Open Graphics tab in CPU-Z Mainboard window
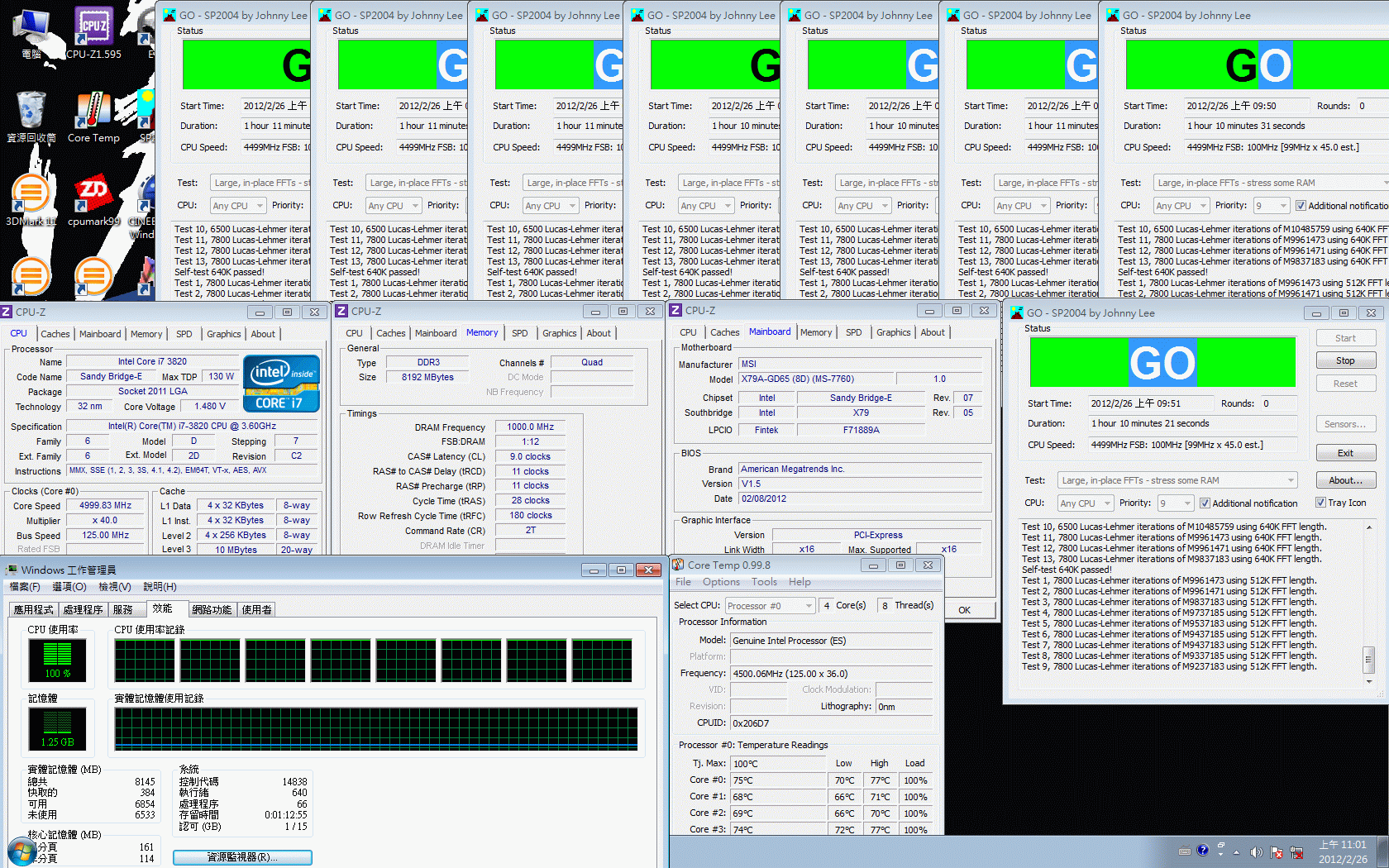 [x=893, y=332]
